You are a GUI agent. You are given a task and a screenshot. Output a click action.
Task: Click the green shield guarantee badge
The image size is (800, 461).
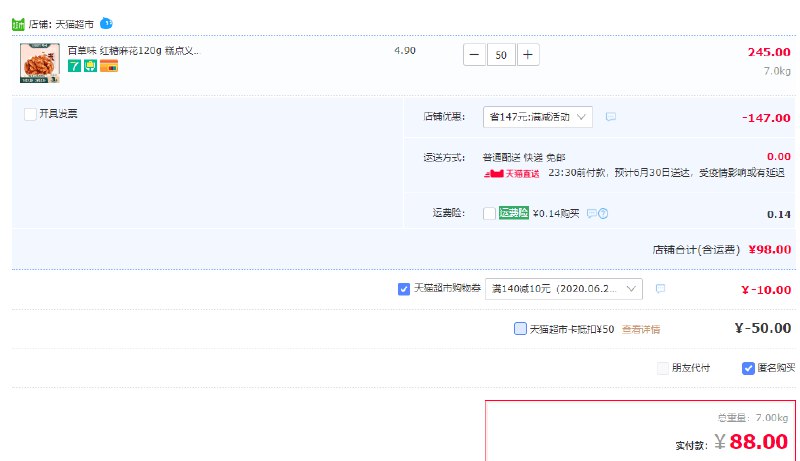[90, 66]
